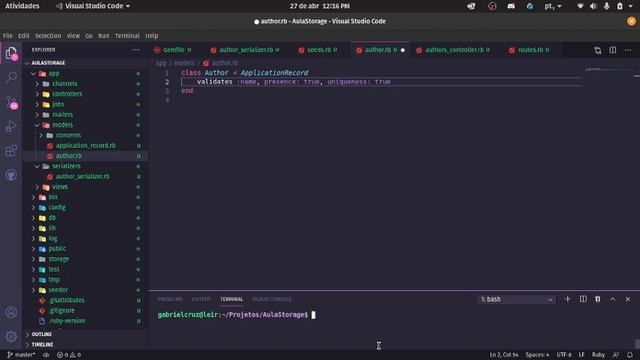This screenshot has width=640, height=360.
Task: Open the Help menu
Action: pyautogui.click(x=151, y=36)
